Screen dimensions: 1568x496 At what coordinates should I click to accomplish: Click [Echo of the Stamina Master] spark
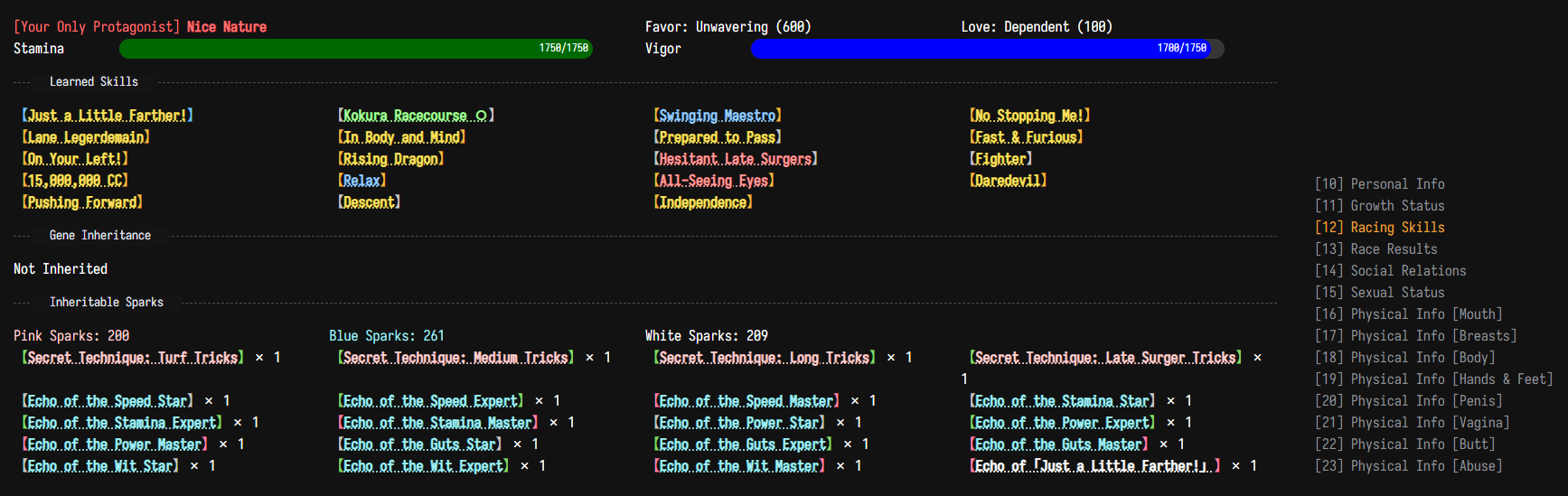437,423
